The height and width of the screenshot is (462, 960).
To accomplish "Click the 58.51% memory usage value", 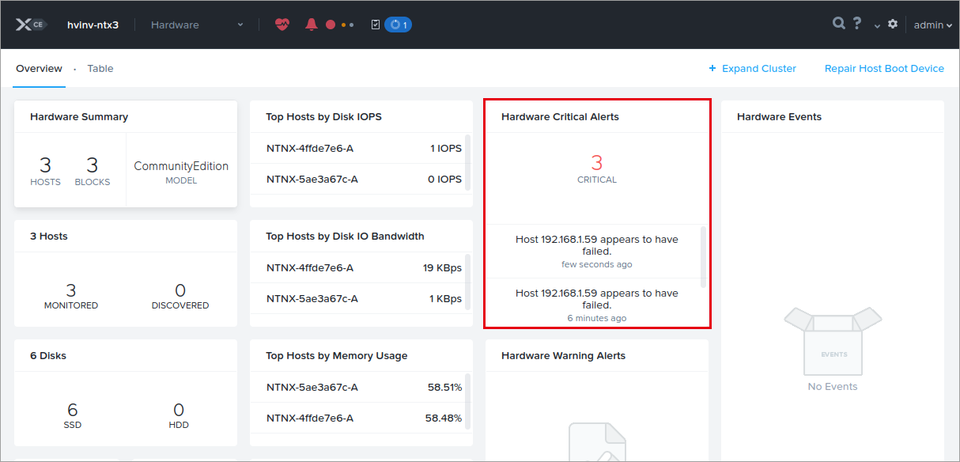I will click(x=444, y=387).
